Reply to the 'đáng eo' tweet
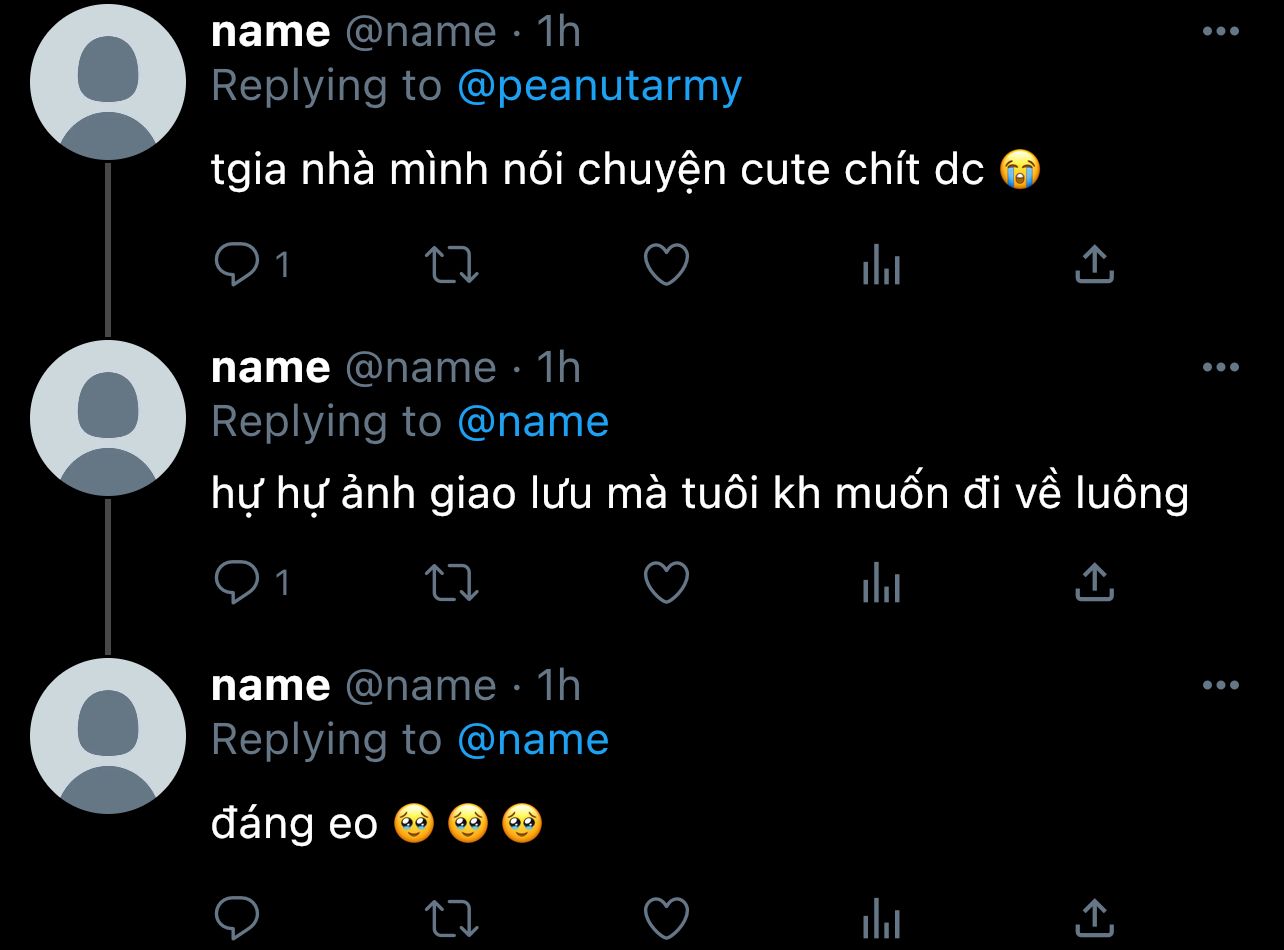Viewport: 1284px width, 950px height. tap(238, 917)
